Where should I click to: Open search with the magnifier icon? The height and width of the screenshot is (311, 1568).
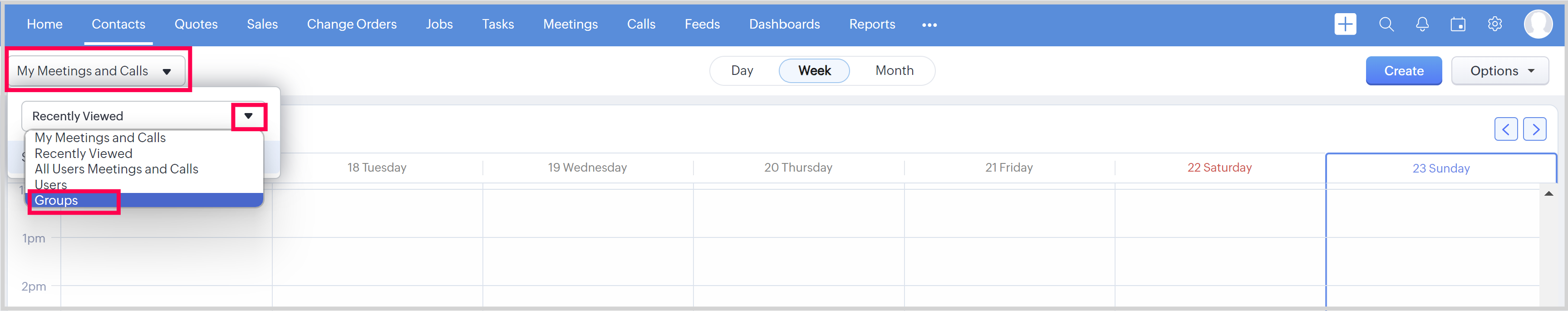pyautogui.click(x=1386, y=25)
